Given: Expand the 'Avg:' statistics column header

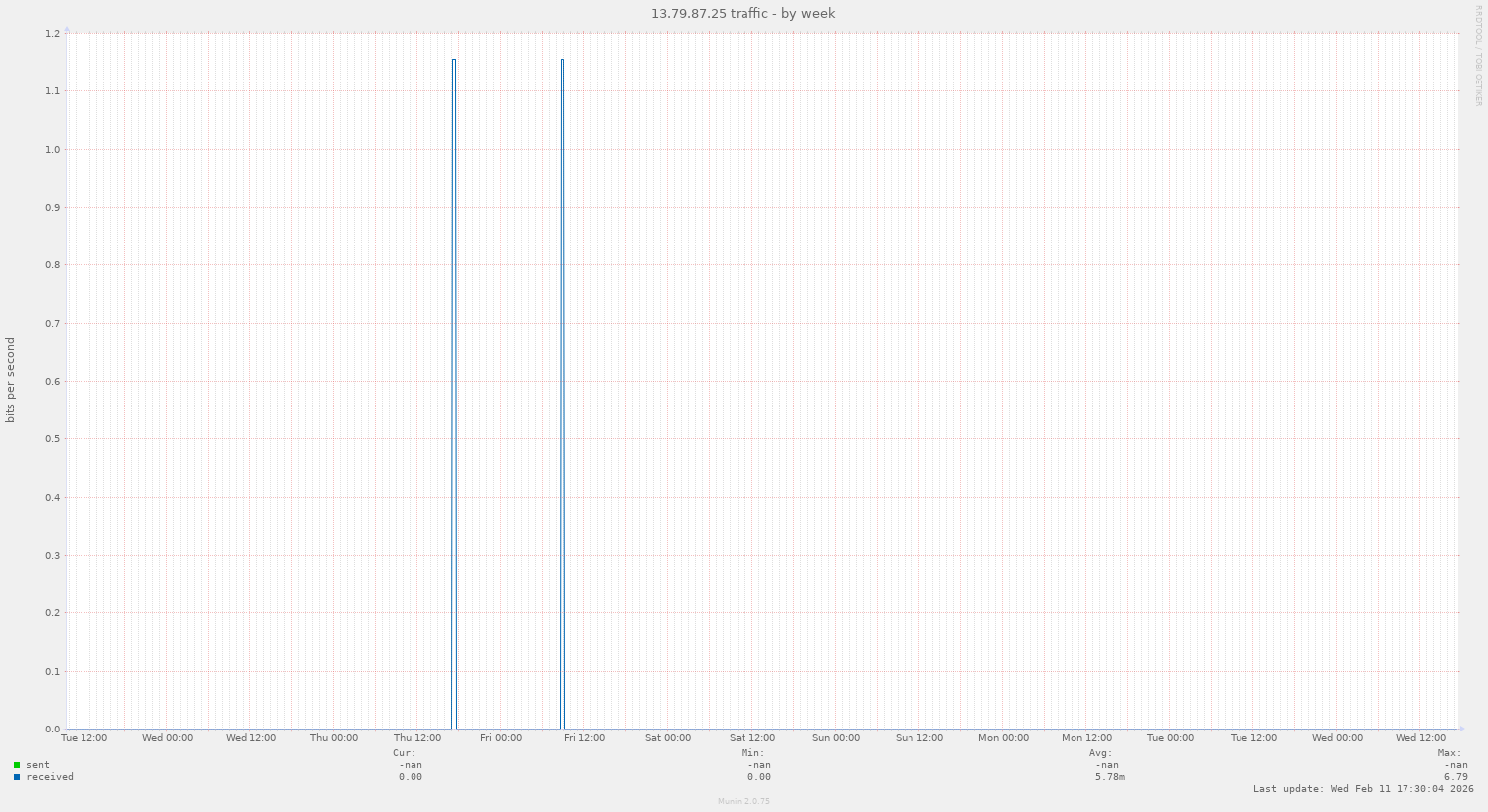Looking at the screenshot, I should tap(1103, 753).
